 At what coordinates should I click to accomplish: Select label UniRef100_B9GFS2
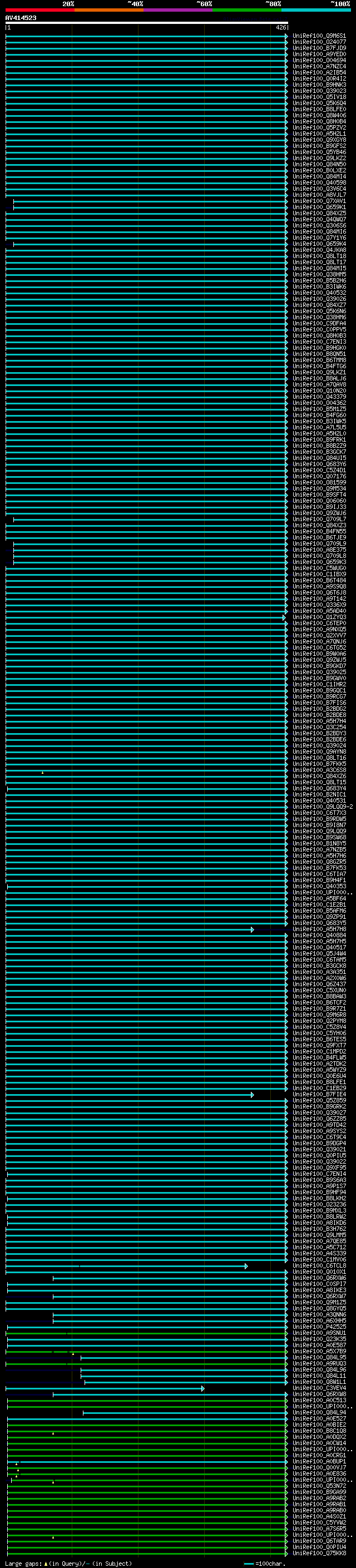319,146
